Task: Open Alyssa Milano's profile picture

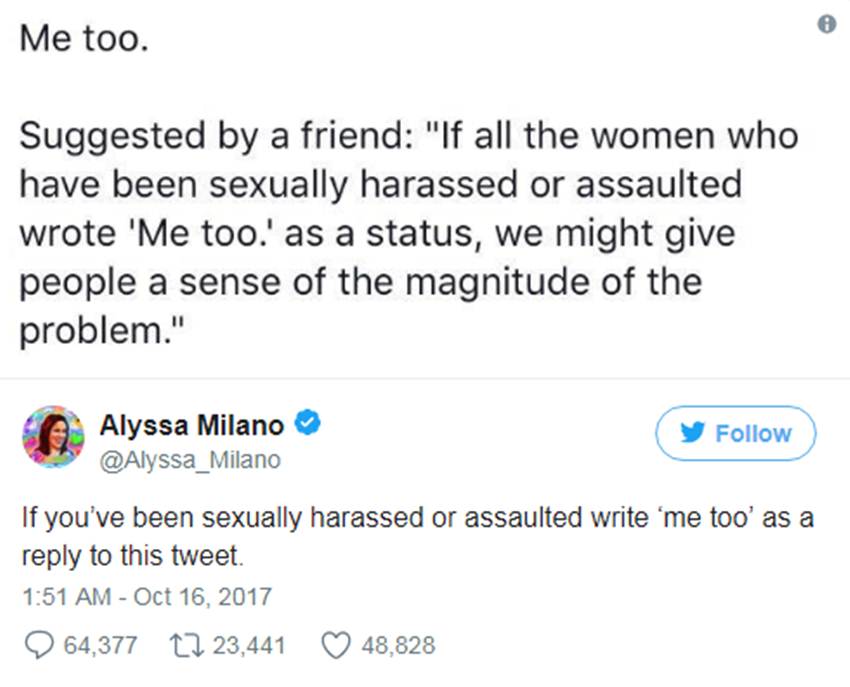Action: click(x=52, y=435)
